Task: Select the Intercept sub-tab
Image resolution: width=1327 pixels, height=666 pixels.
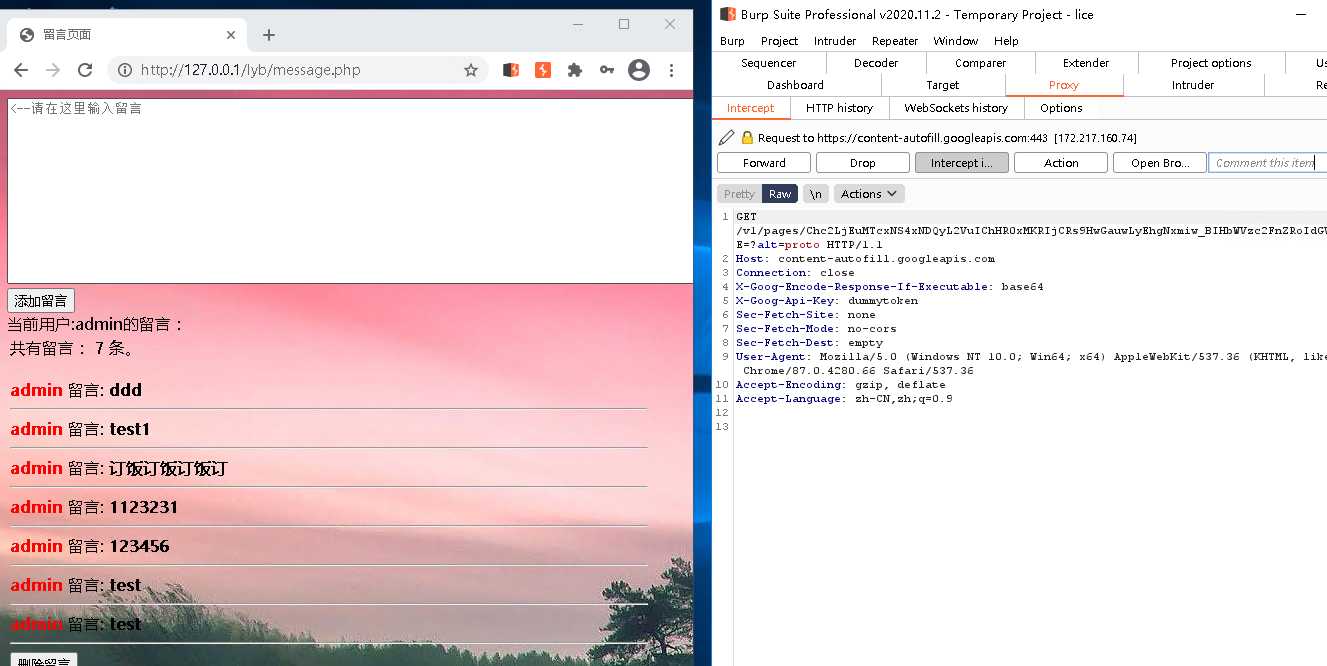Action: [x=750, y=108]
